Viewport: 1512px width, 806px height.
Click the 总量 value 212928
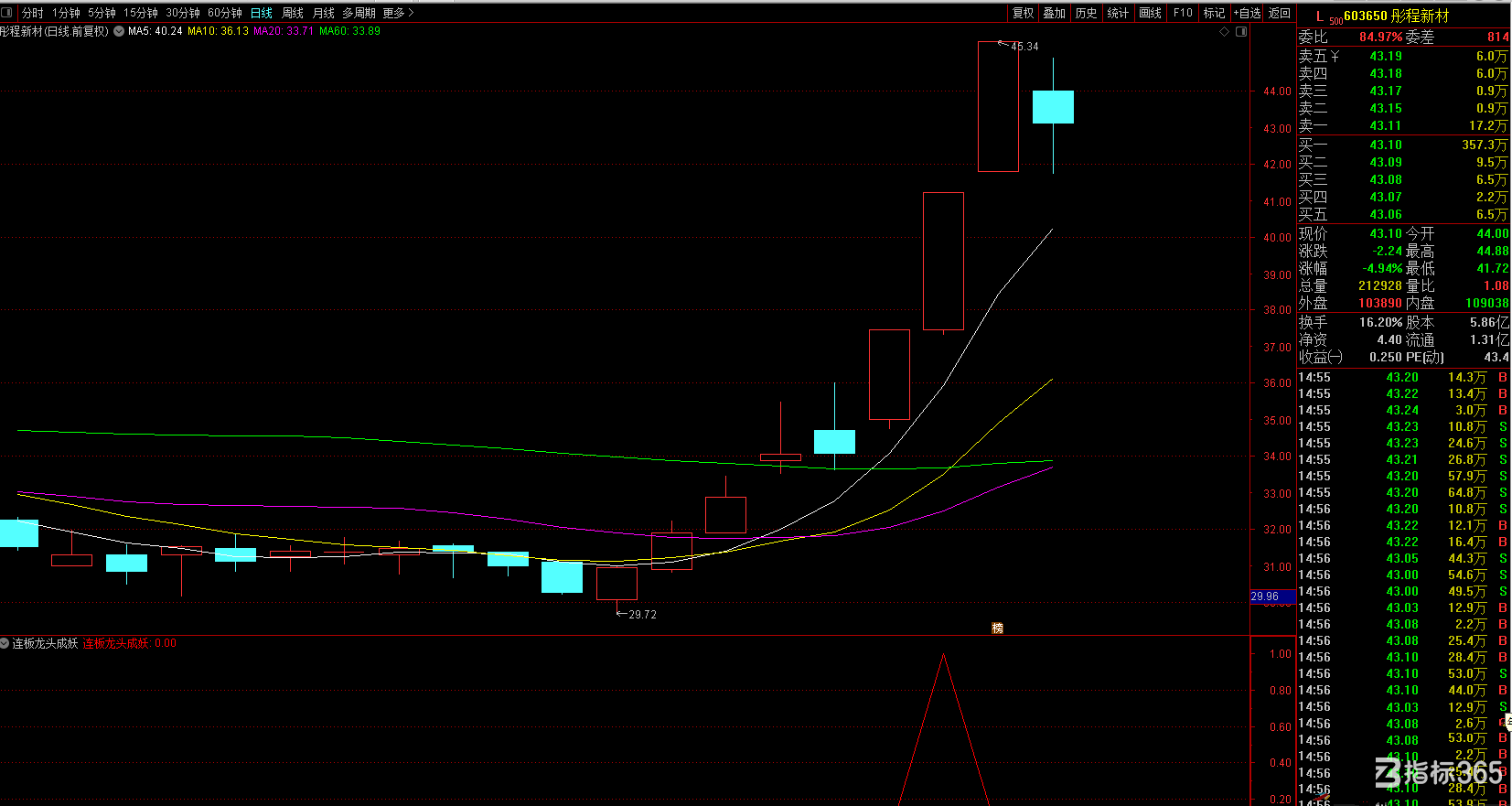tap(1380, 285)
